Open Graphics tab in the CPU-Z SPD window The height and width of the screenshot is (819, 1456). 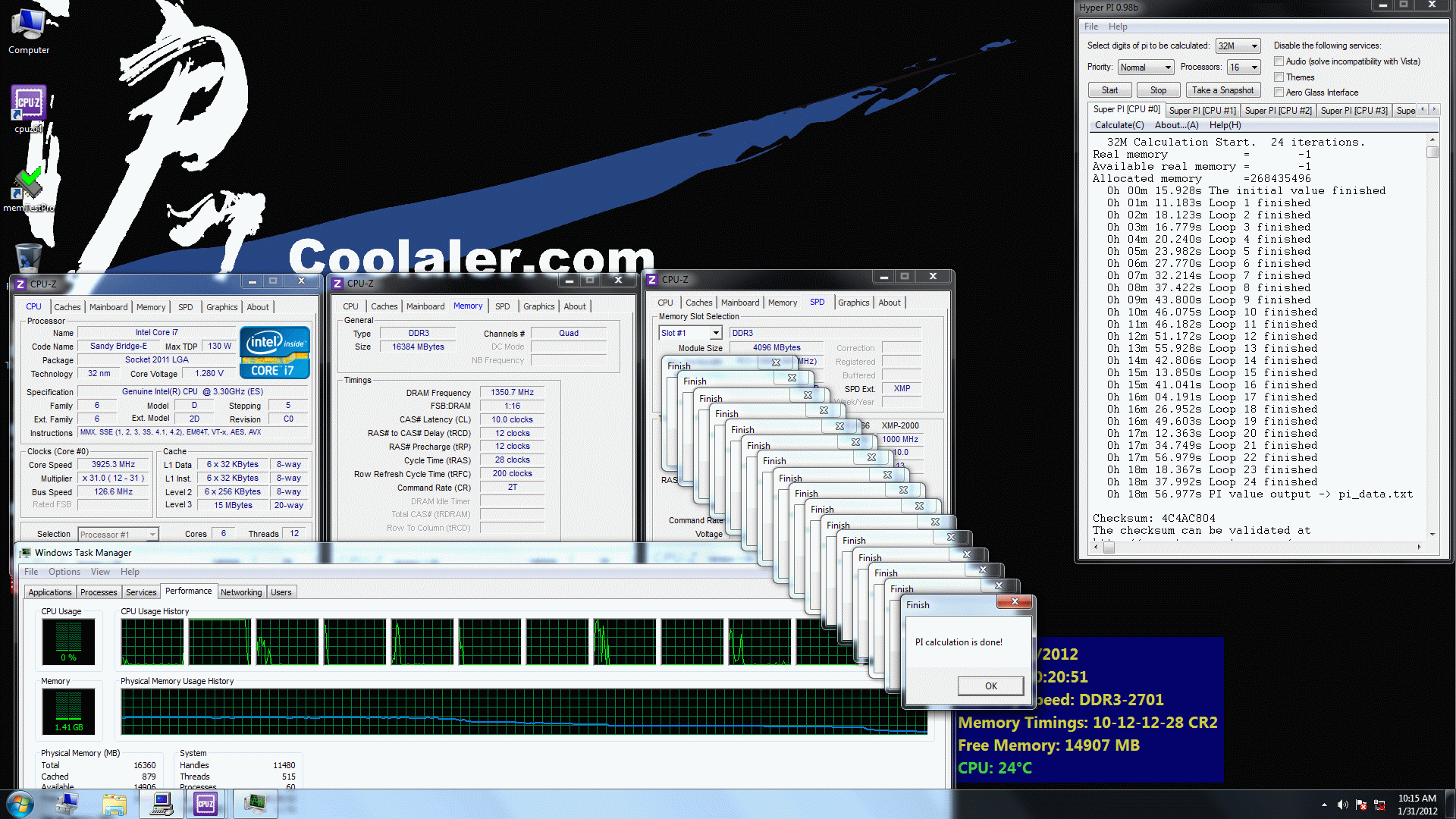(853, 303)
